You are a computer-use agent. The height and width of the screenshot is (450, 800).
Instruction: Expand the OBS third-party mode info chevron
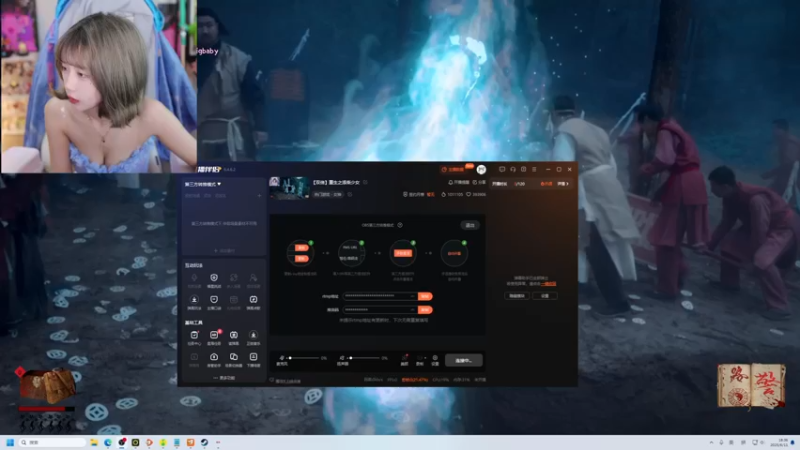pyautogui.click(x=400, y=225)
